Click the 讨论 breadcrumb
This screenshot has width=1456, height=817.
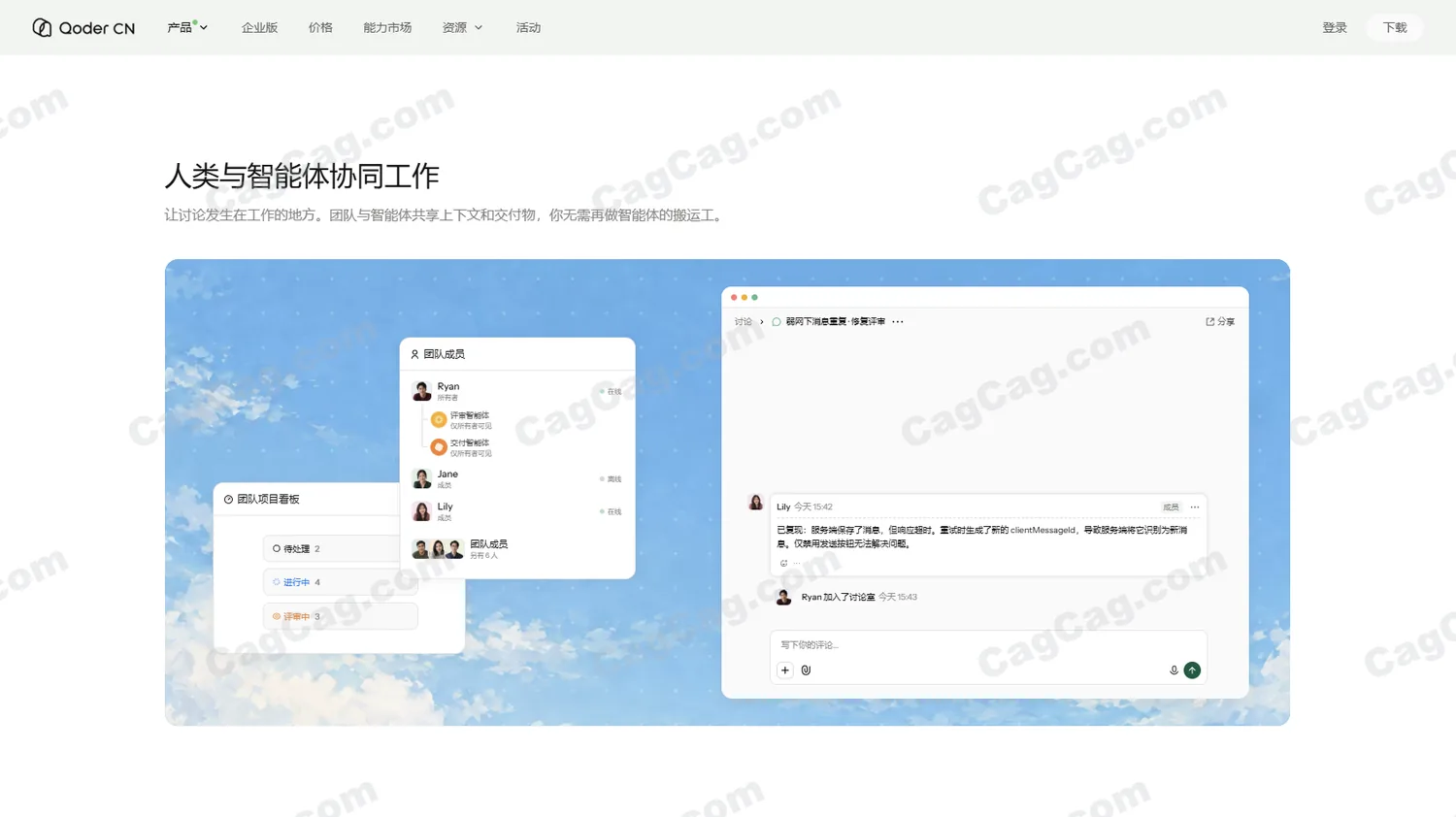[743, 321]
